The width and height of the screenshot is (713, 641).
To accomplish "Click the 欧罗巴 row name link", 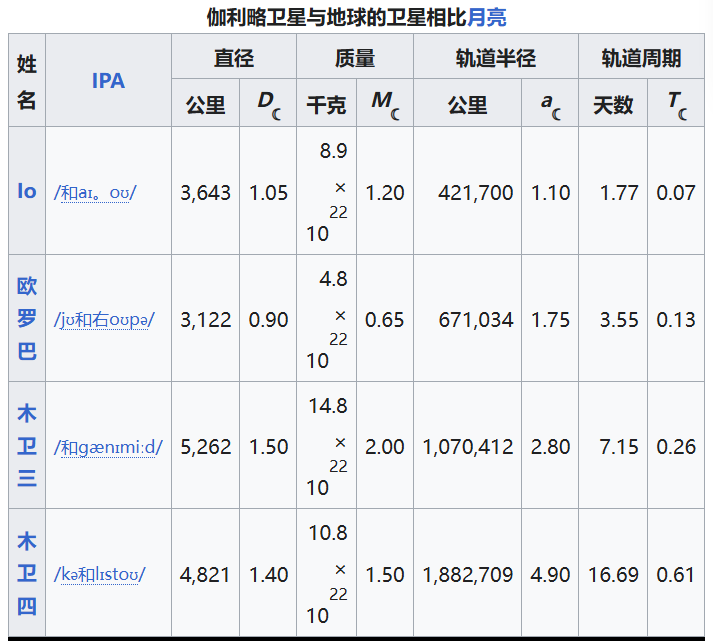I will point(27,319).
